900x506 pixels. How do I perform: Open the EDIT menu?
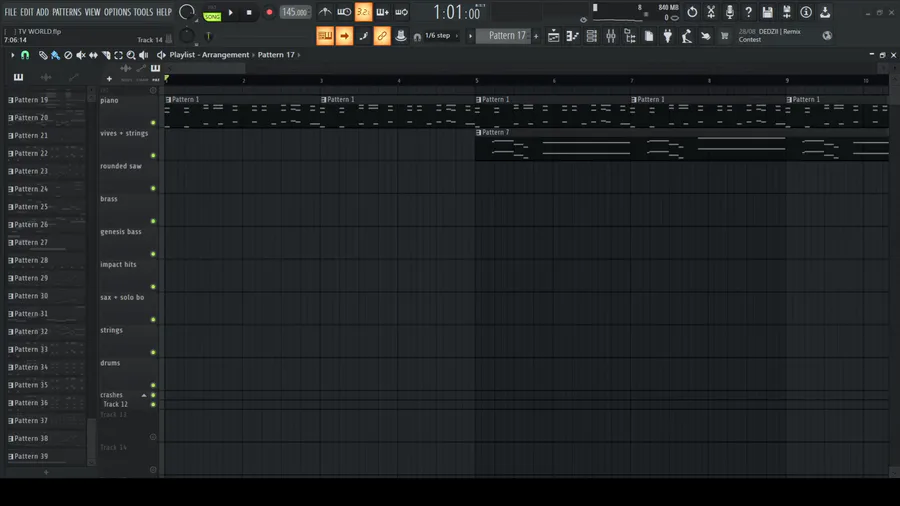coord(27,12)
